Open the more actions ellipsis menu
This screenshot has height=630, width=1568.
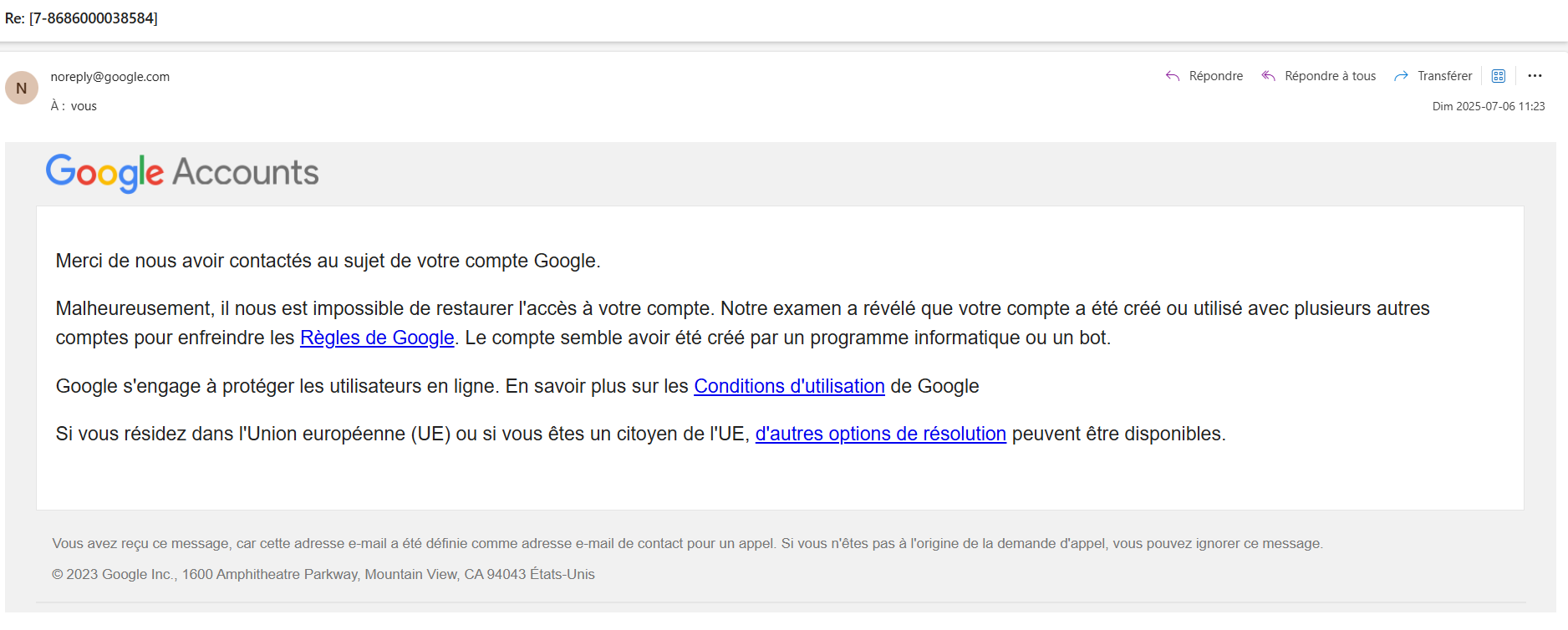point(1535,76)
